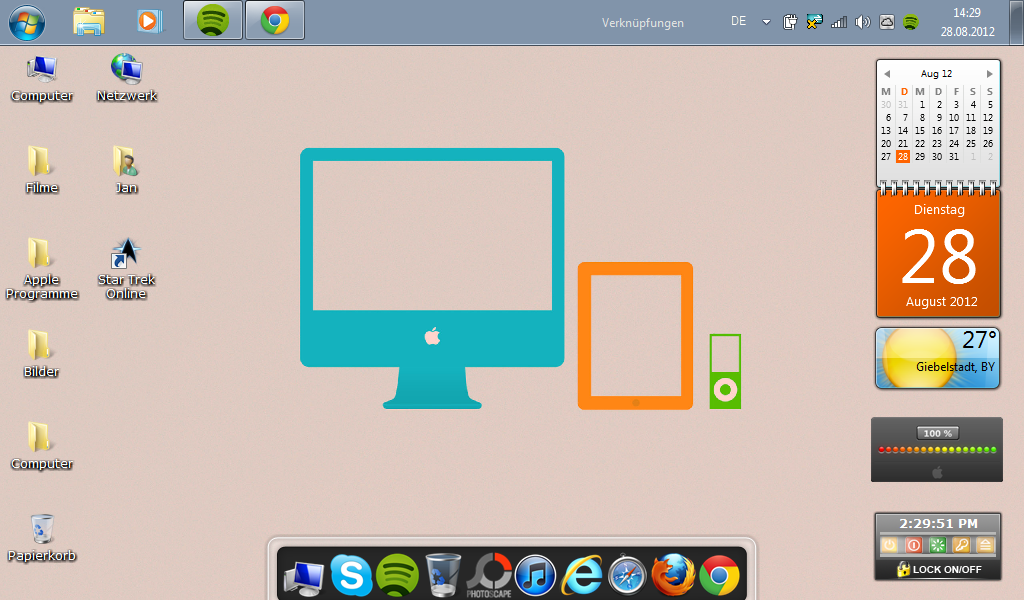
Task: Switch to the Chrome taskbar window
Action: coord(275,20)
